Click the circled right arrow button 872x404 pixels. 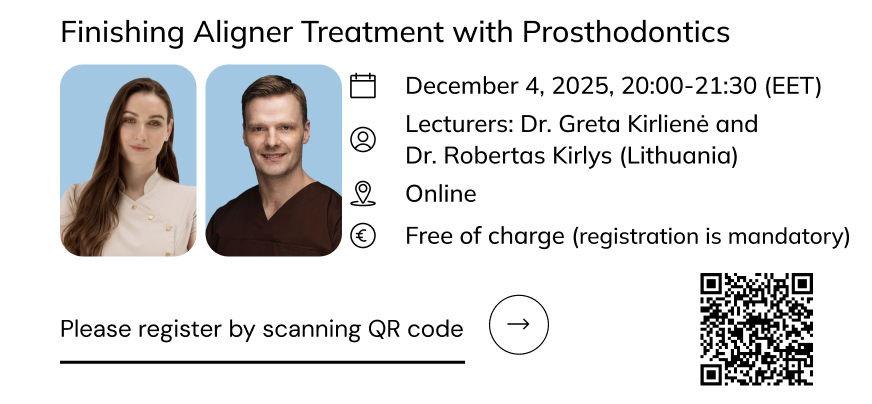[518, 324]
